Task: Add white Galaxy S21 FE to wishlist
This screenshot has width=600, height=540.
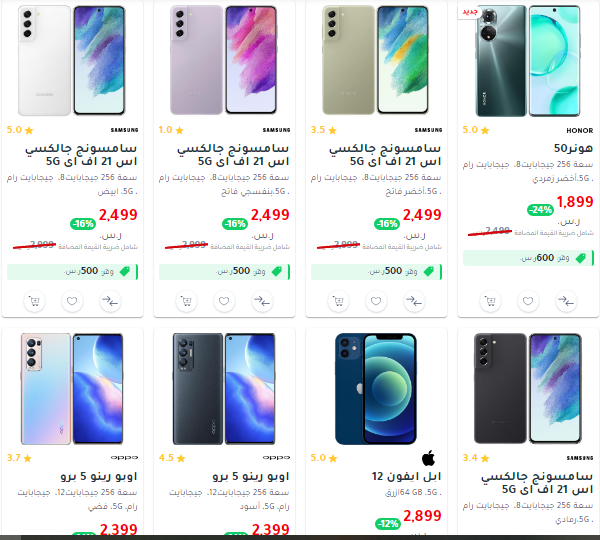Action: 72,302
